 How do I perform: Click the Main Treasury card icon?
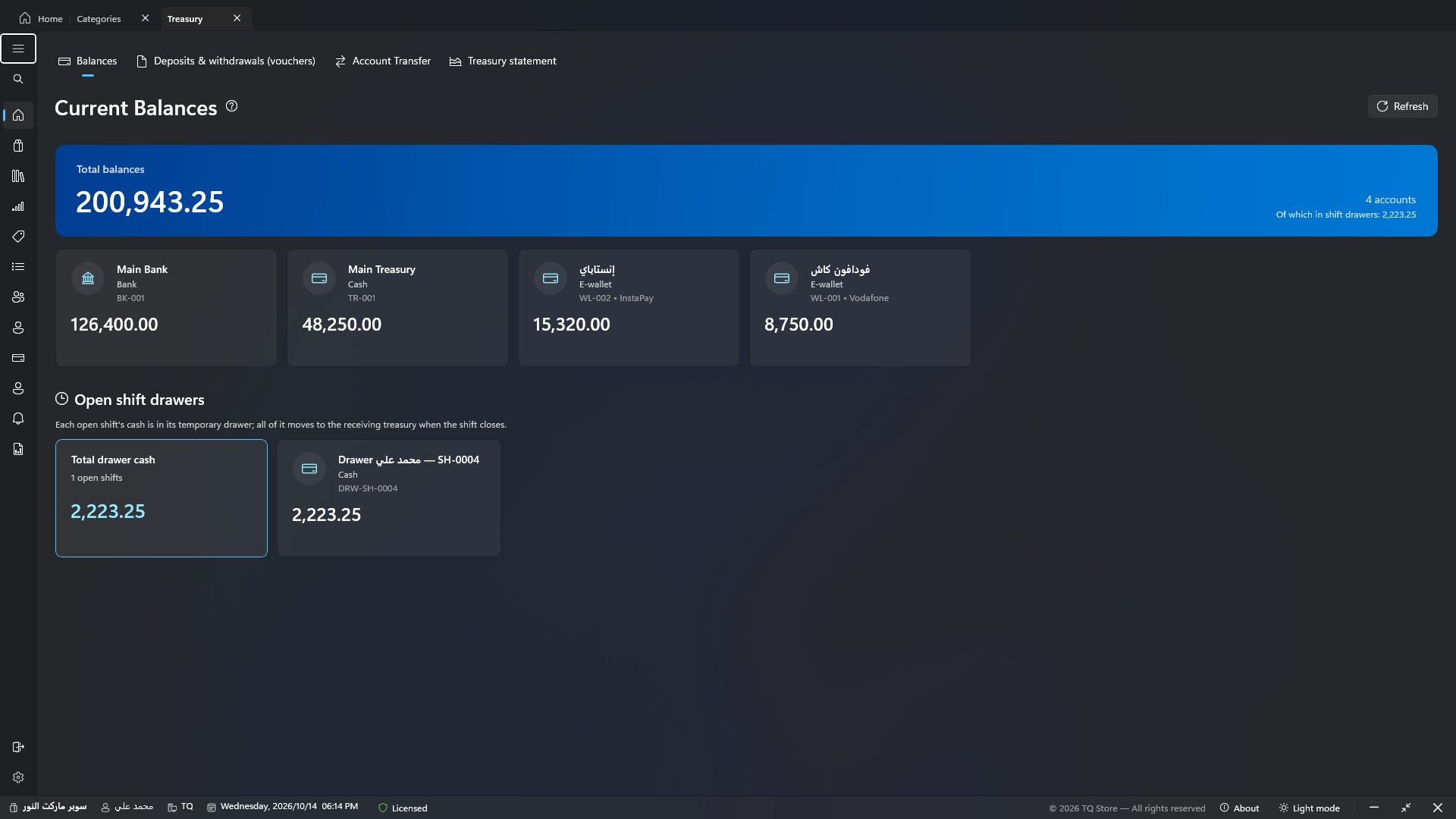coord(319,278)
